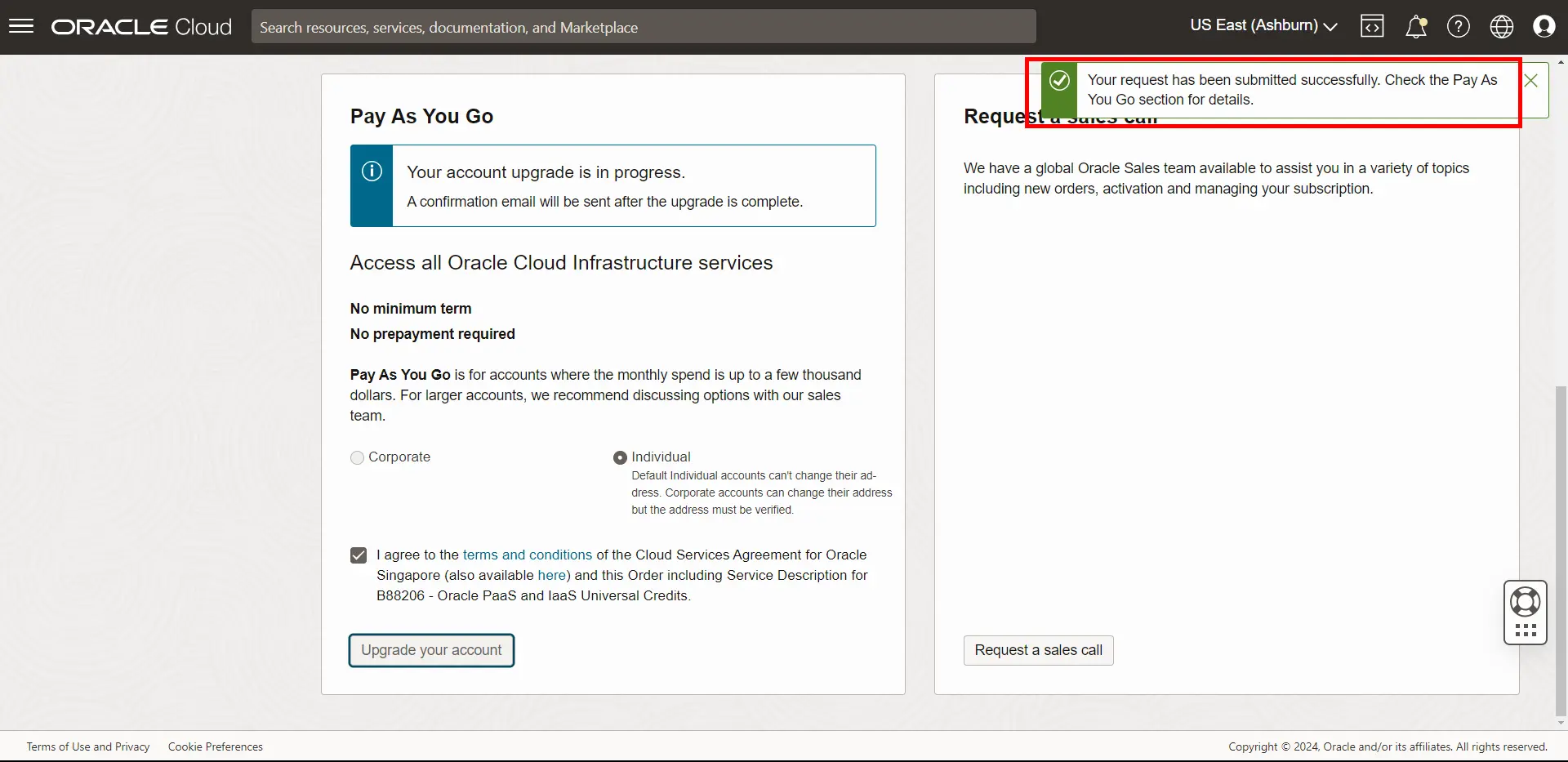1568x762 pixels.
Task: Open Cookie Preferences footer link
Action: click(x=216, y=746)
